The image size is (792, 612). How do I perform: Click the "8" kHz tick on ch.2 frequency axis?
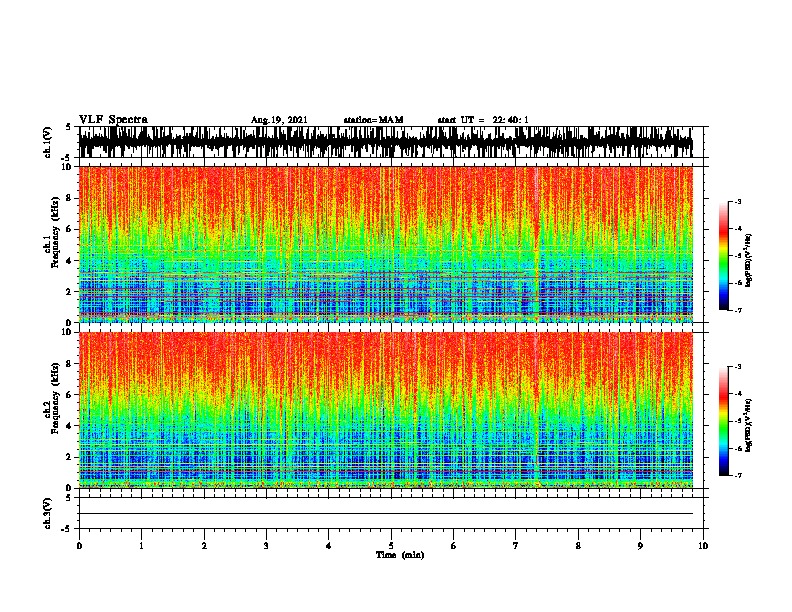tap(71, 364)
